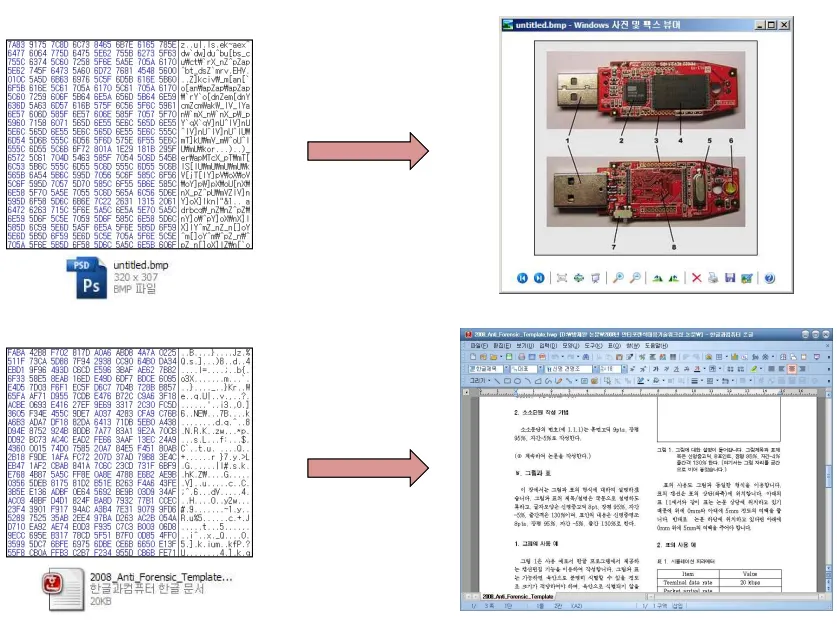Click the highlighter pen icon in Hangul
837x626 pixels.
(x=754, y=369)
